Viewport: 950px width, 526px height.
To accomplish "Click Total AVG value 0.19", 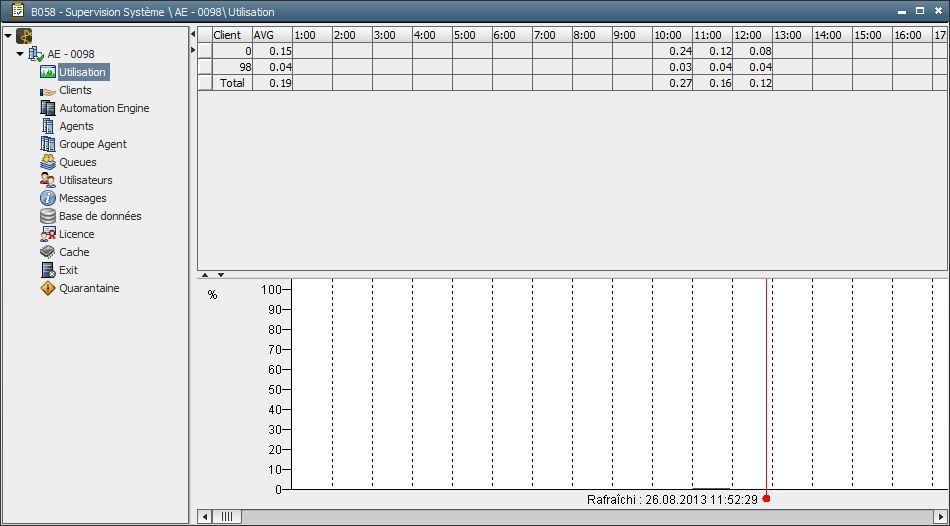I will [x=273, y=83].
